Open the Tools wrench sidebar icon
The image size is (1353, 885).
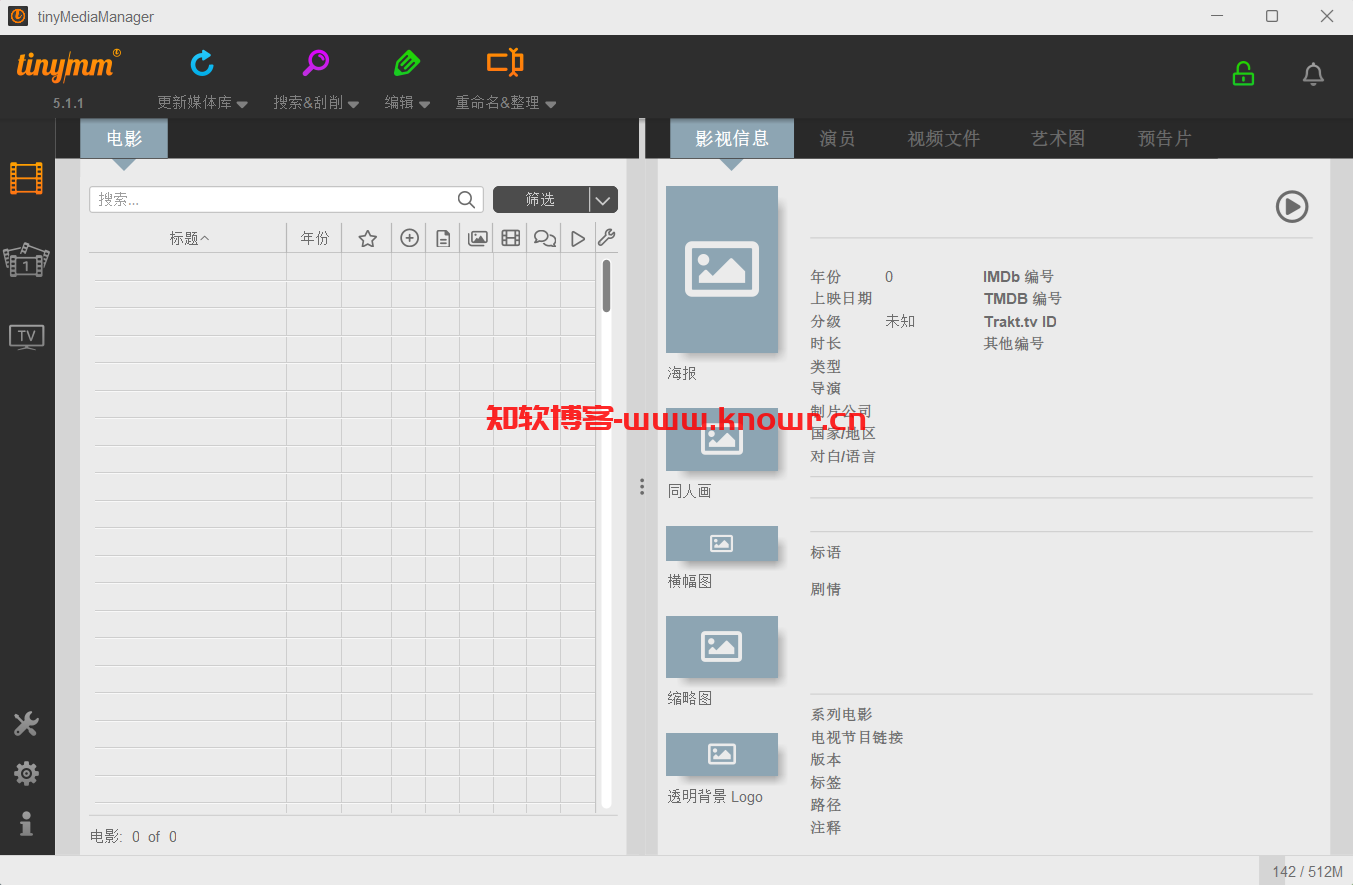[x=26, y=724]
